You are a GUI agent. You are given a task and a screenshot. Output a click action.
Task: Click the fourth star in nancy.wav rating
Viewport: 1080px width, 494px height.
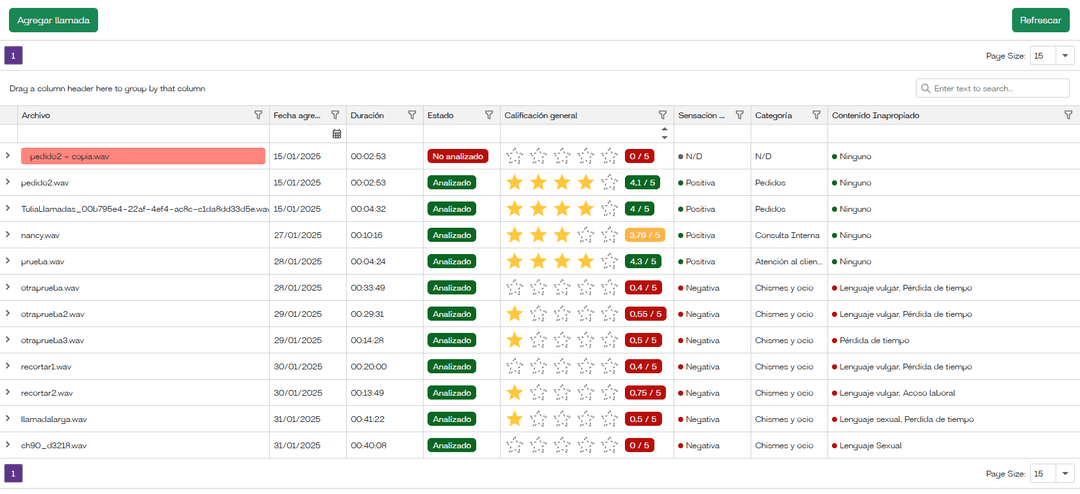tap(585, 235)
